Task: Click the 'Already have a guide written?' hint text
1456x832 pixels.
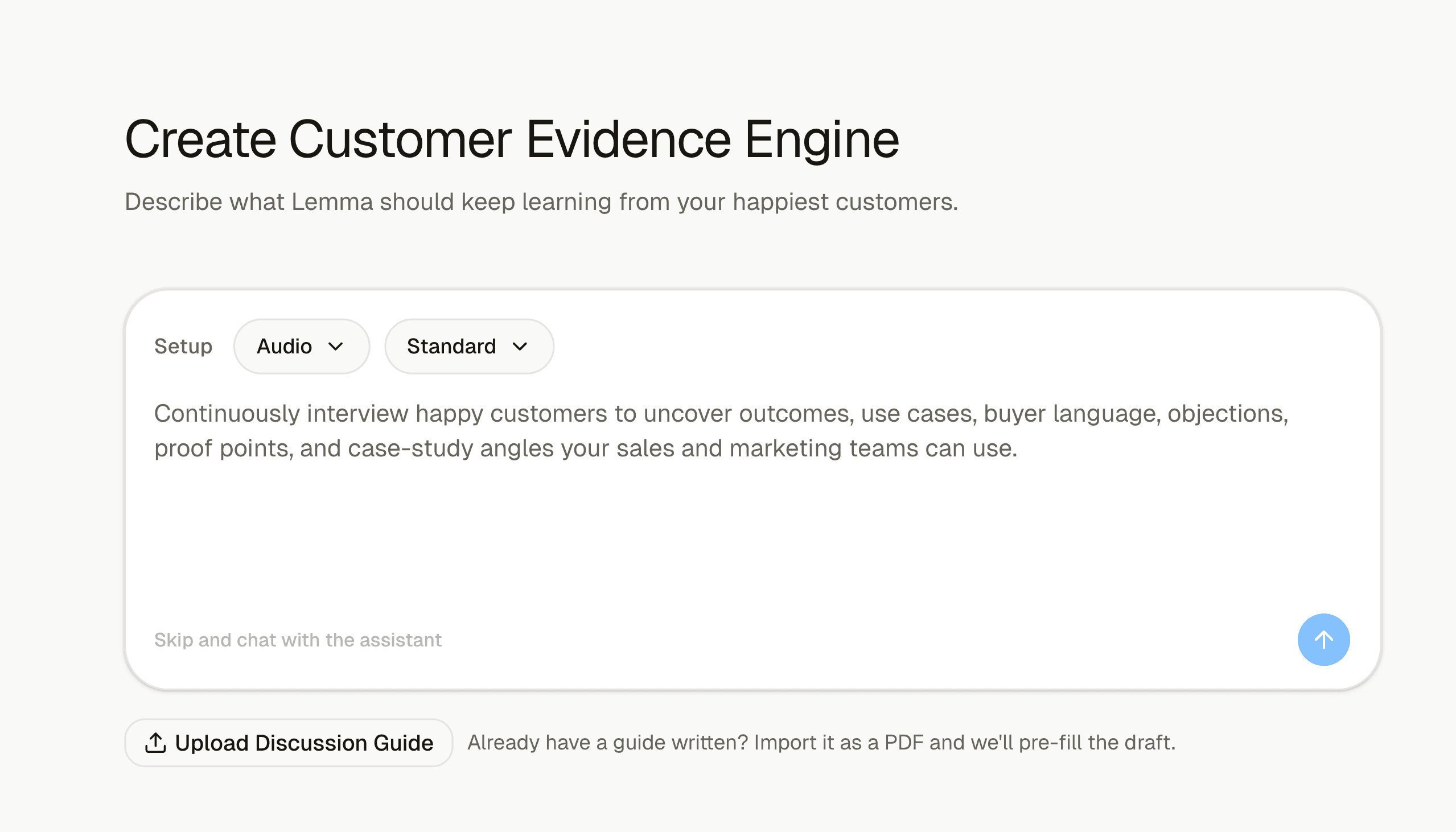Action: pos(821,742)
